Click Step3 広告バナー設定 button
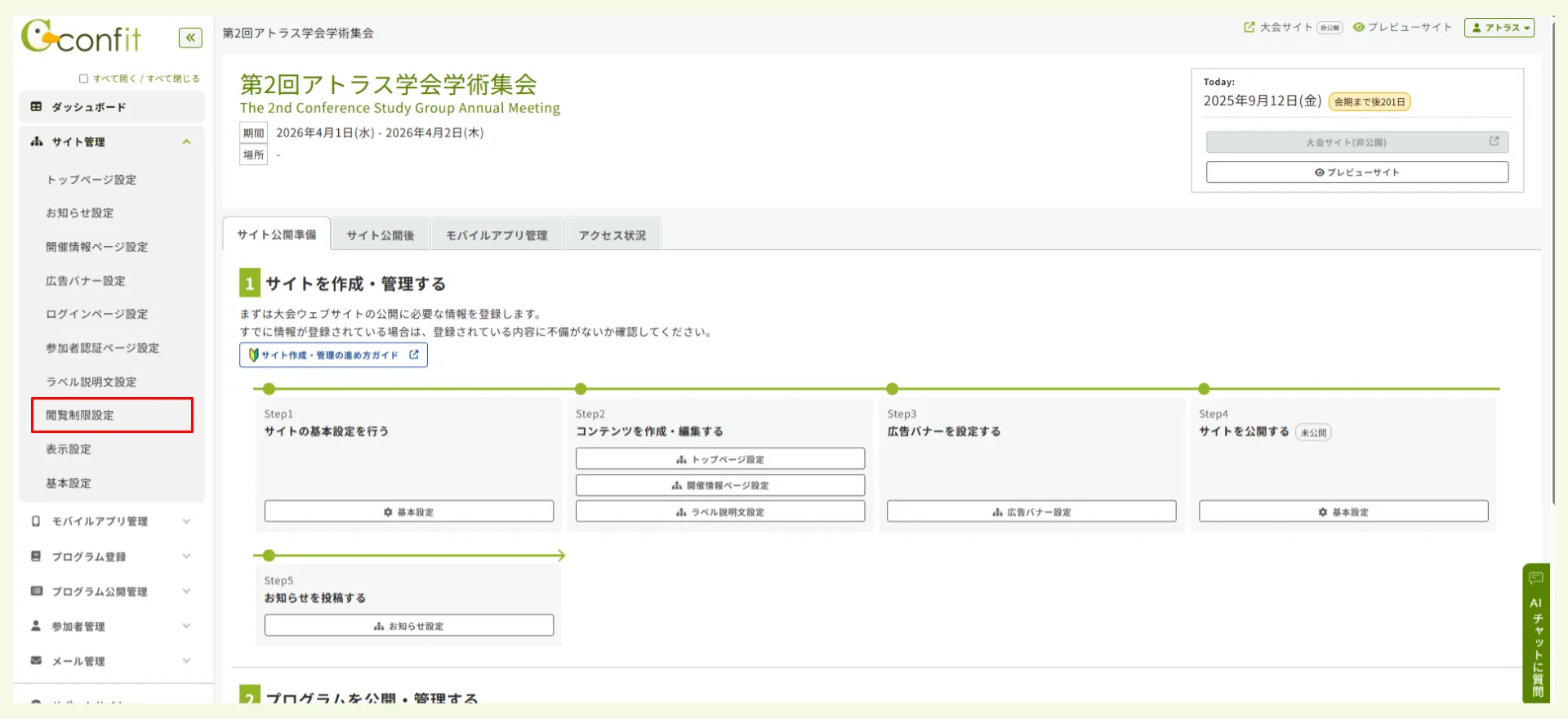 pyautogui.click(x=1031, y=511)
